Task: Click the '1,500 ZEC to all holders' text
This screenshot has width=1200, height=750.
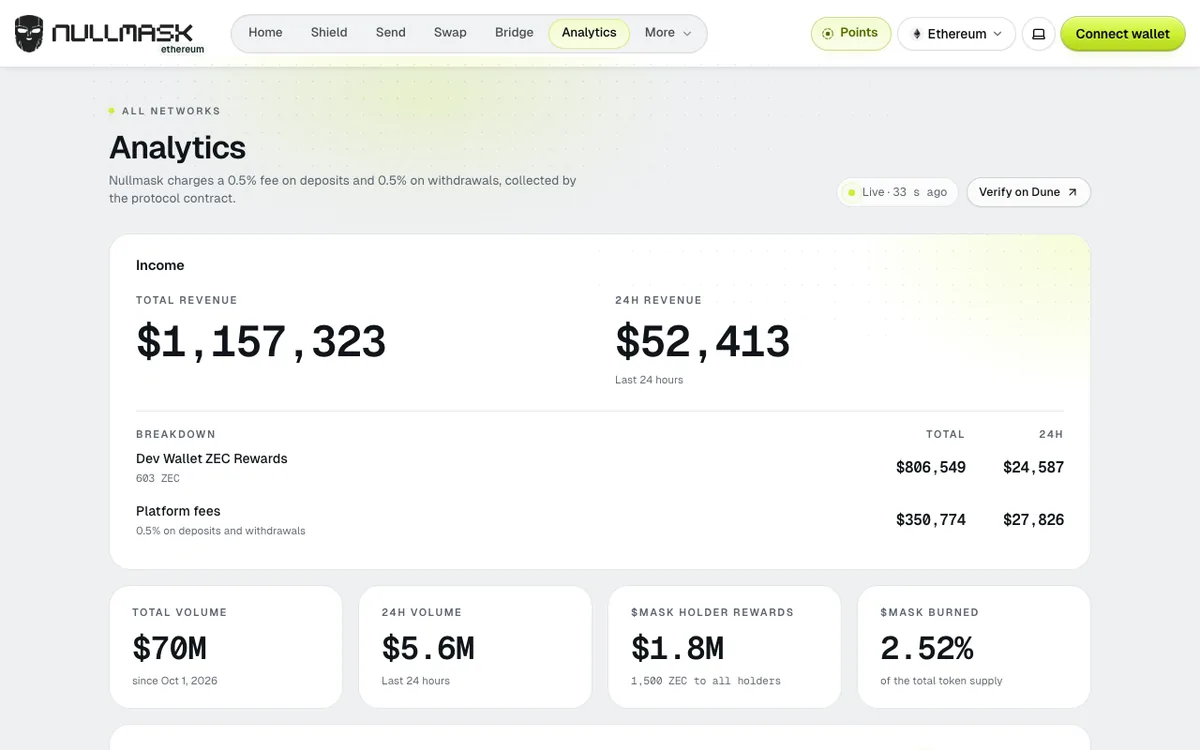Action: tap(706, 681)
